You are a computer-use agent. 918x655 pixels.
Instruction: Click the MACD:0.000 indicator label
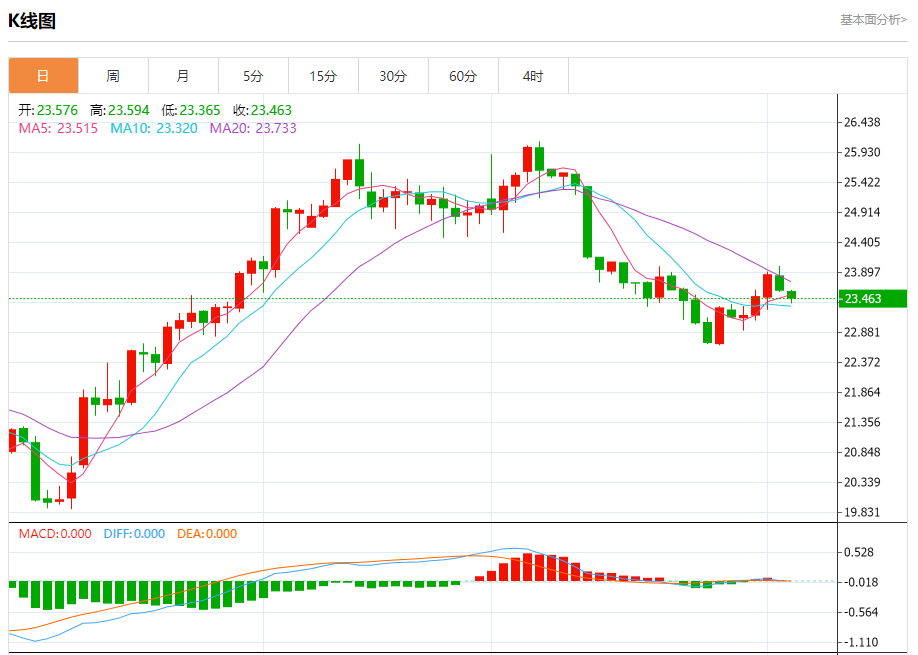pos(55,534)
